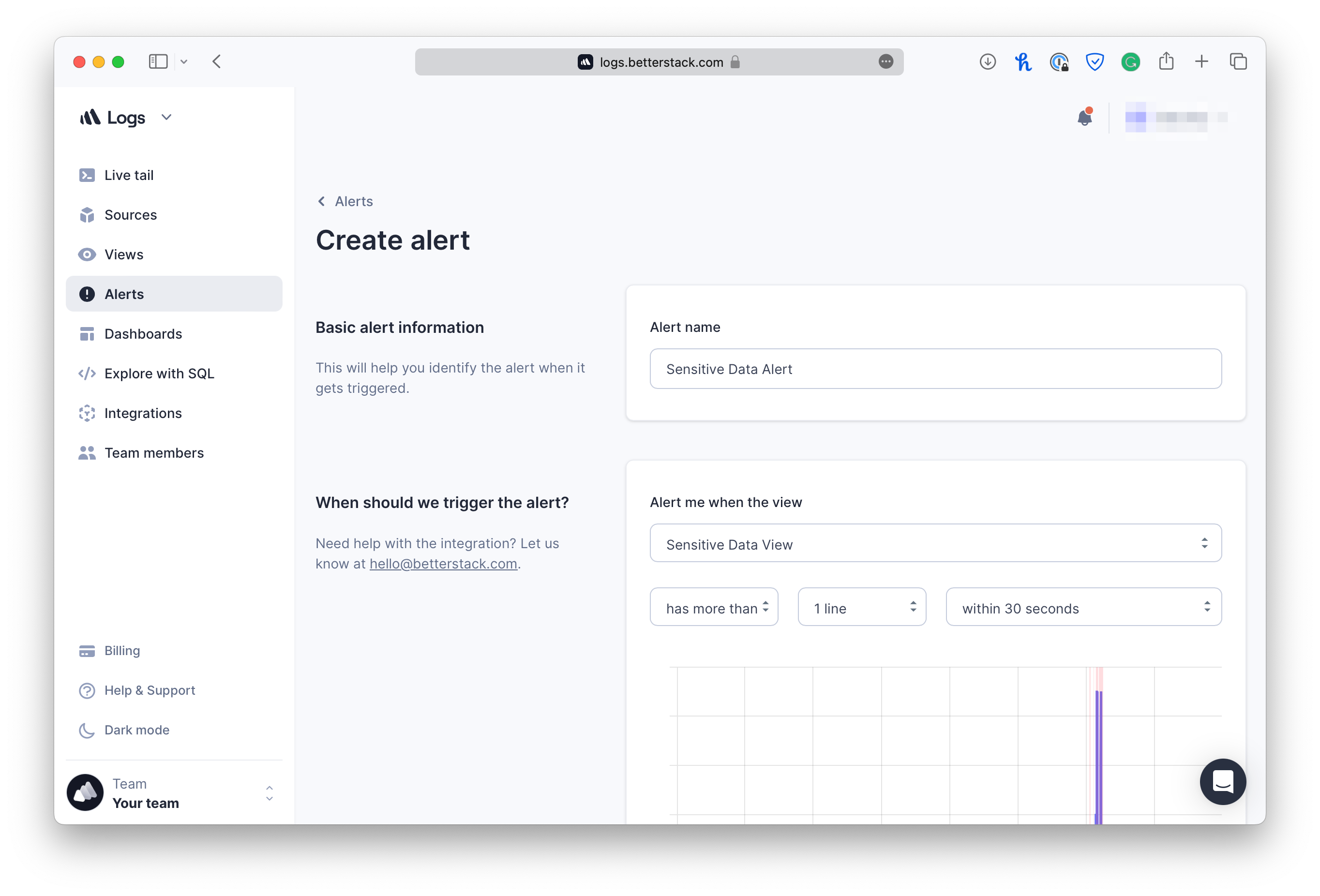
Task: Click the team avatar logo
Action: tap(85, 792)
